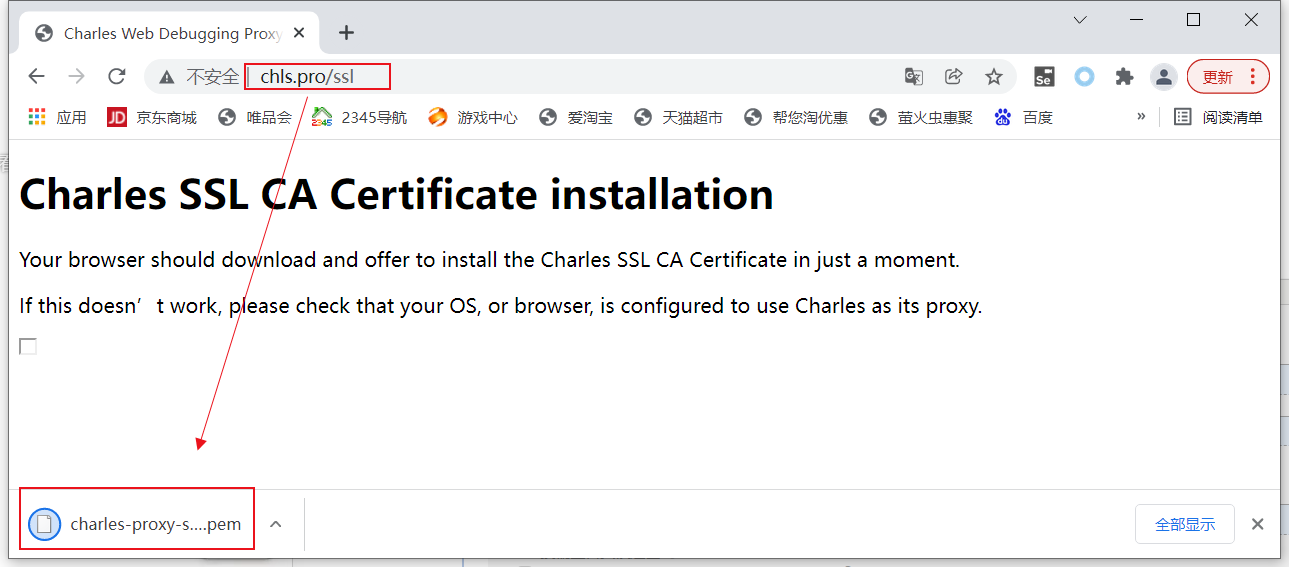Select the Charles Web Debugging Proxy tab
1289x567 pixels.
click(x=168, y=33)
